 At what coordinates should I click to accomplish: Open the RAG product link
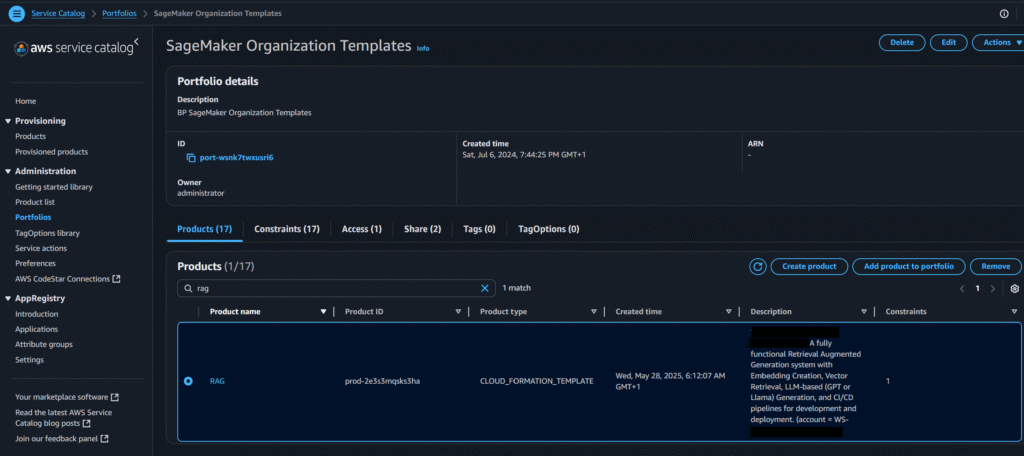pos(217,381)
